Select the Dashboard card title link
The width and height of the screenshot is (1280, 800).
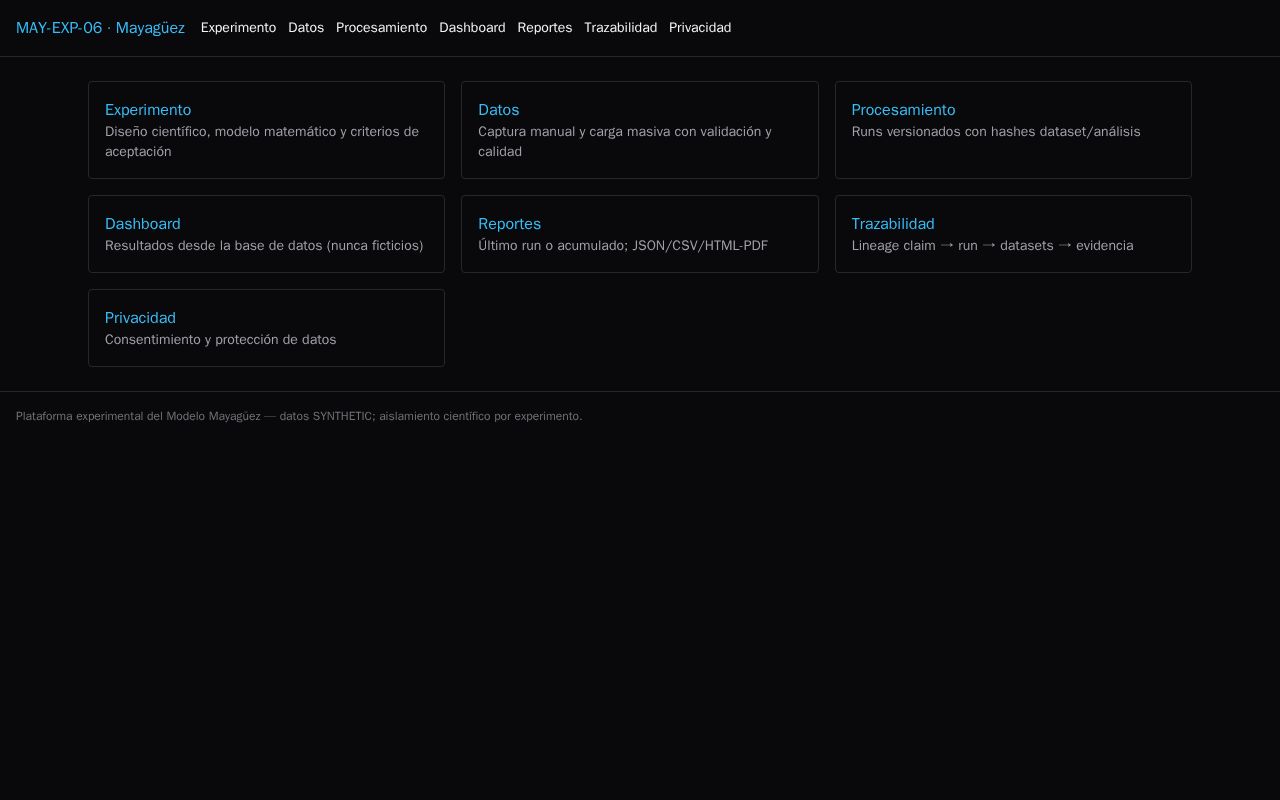[x=143, y=224]
